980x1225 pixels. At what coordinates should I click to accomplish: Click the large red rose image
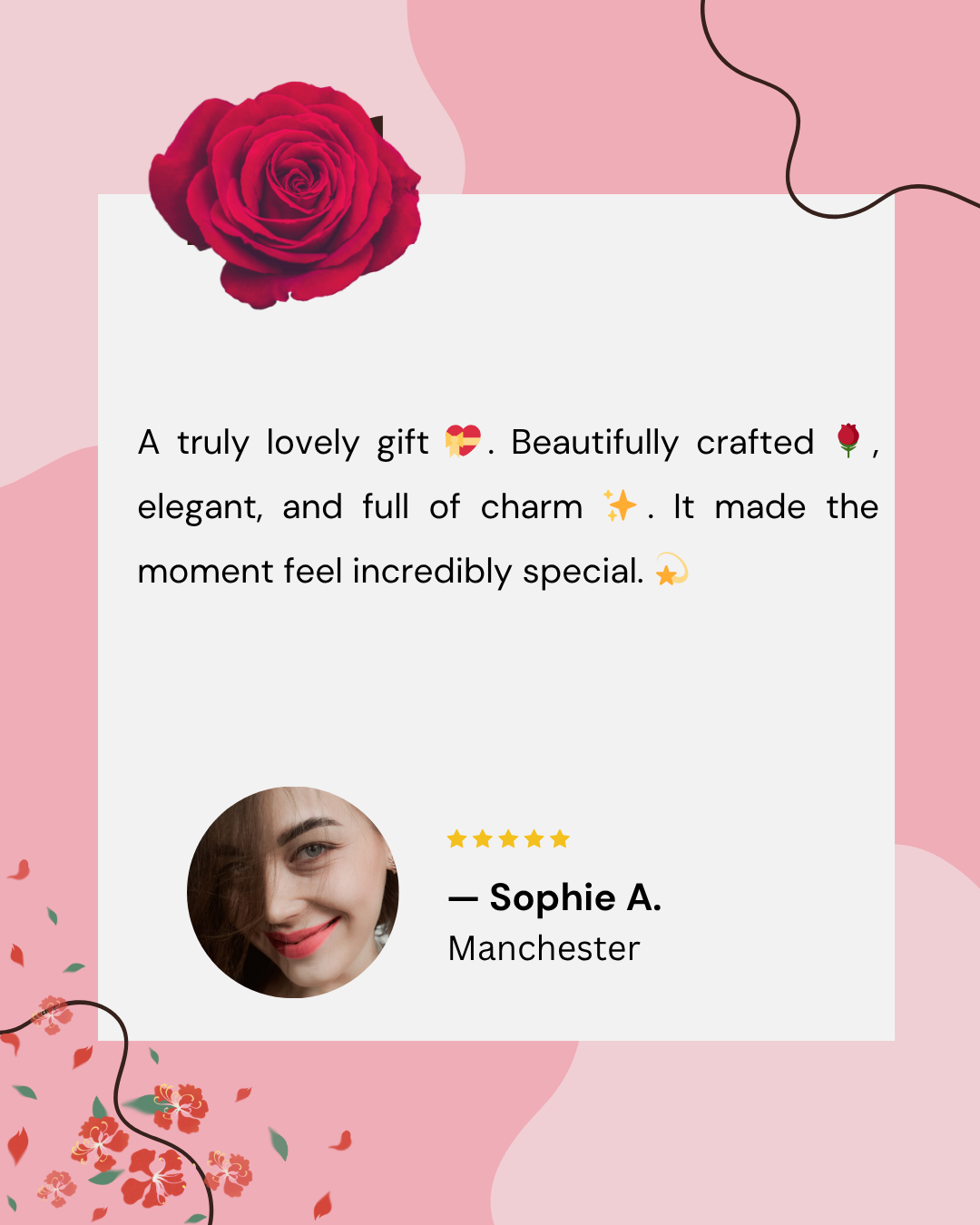pos(285,195)
